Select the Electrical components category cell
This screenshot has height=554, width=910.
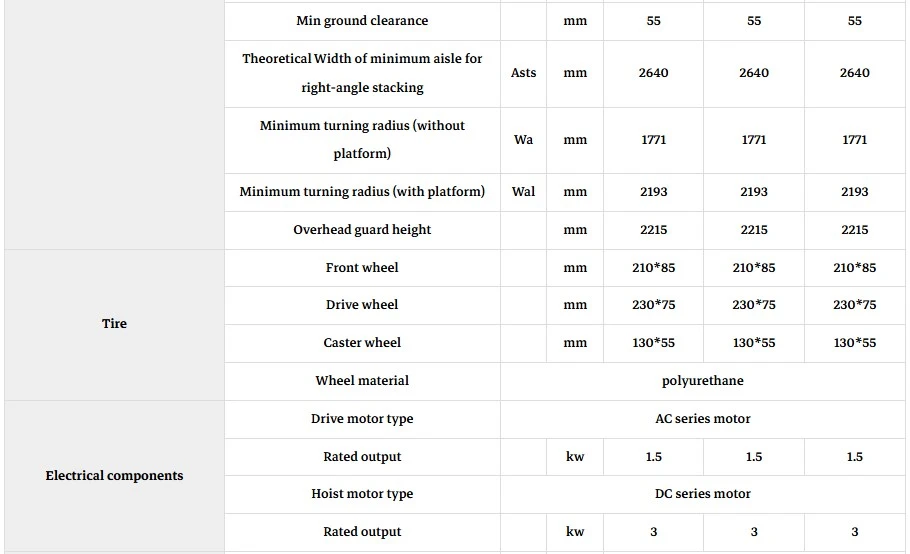pos(114,476)
